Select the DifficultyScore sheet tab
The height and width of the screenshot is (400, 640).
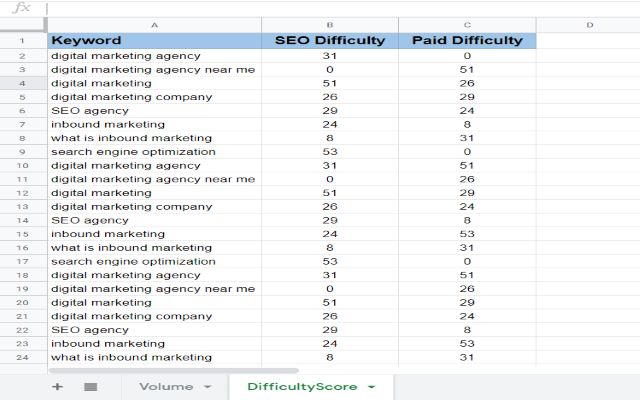(x=302, y=386)
